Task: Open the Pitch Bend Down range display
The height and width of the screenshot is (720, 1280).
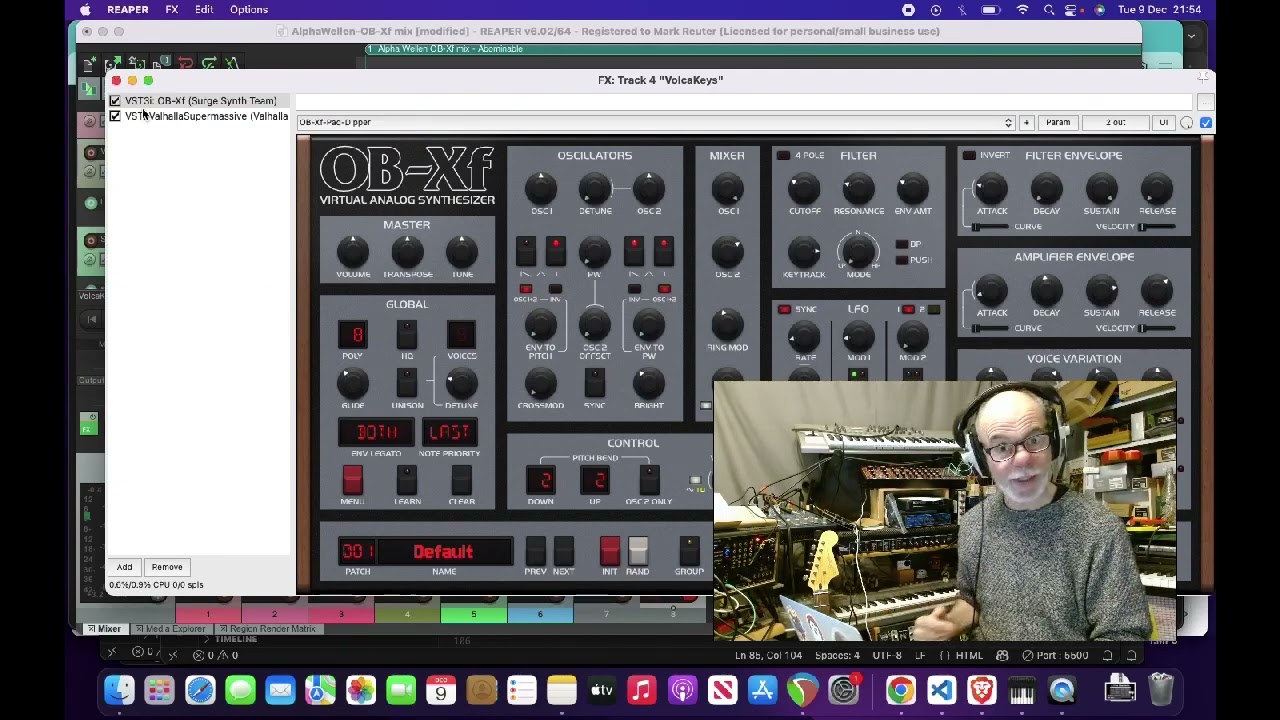Action: pos(541,480)
